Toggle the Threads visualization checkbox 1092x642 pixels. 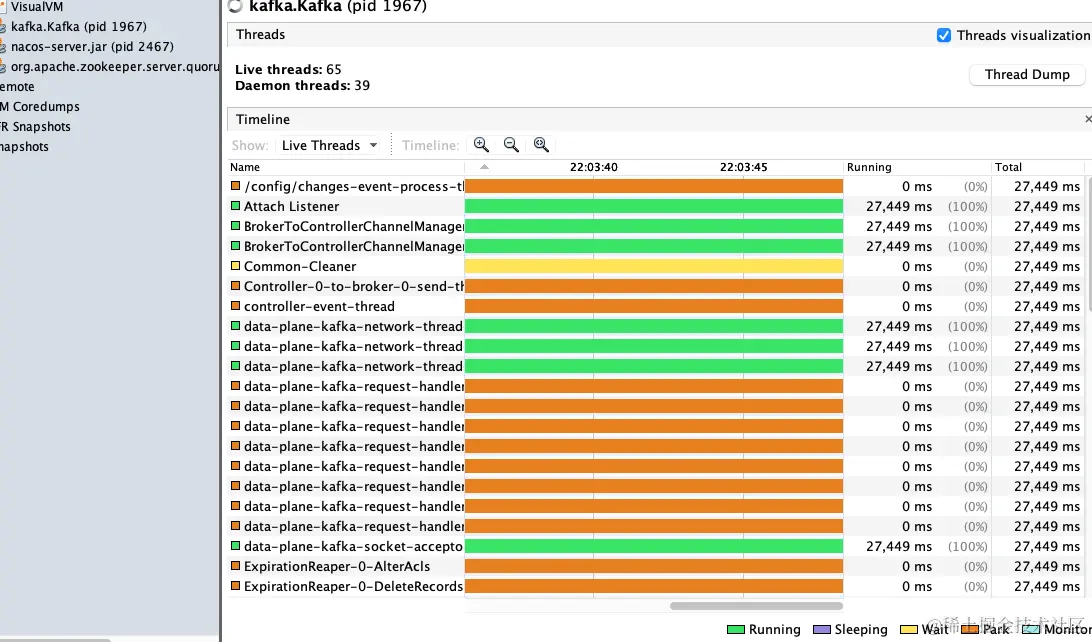(x=944, y=36)
